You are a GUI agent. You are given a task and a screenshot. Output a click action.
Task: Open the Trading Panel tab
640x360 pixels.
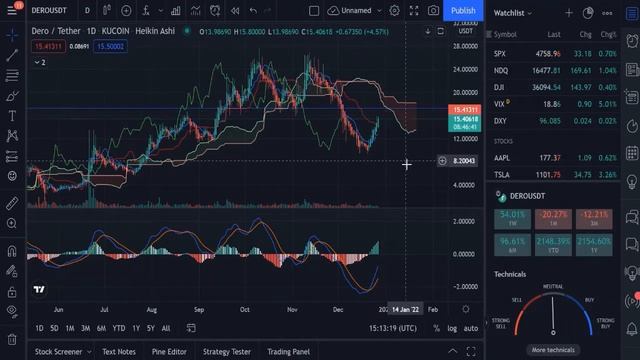point(289,352)
